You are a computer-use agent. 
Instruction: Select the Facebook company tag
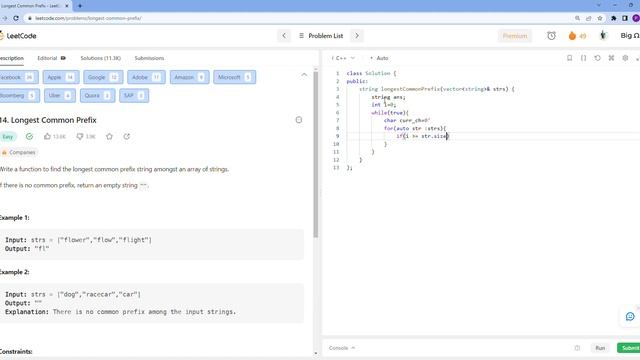coord(18,77)
